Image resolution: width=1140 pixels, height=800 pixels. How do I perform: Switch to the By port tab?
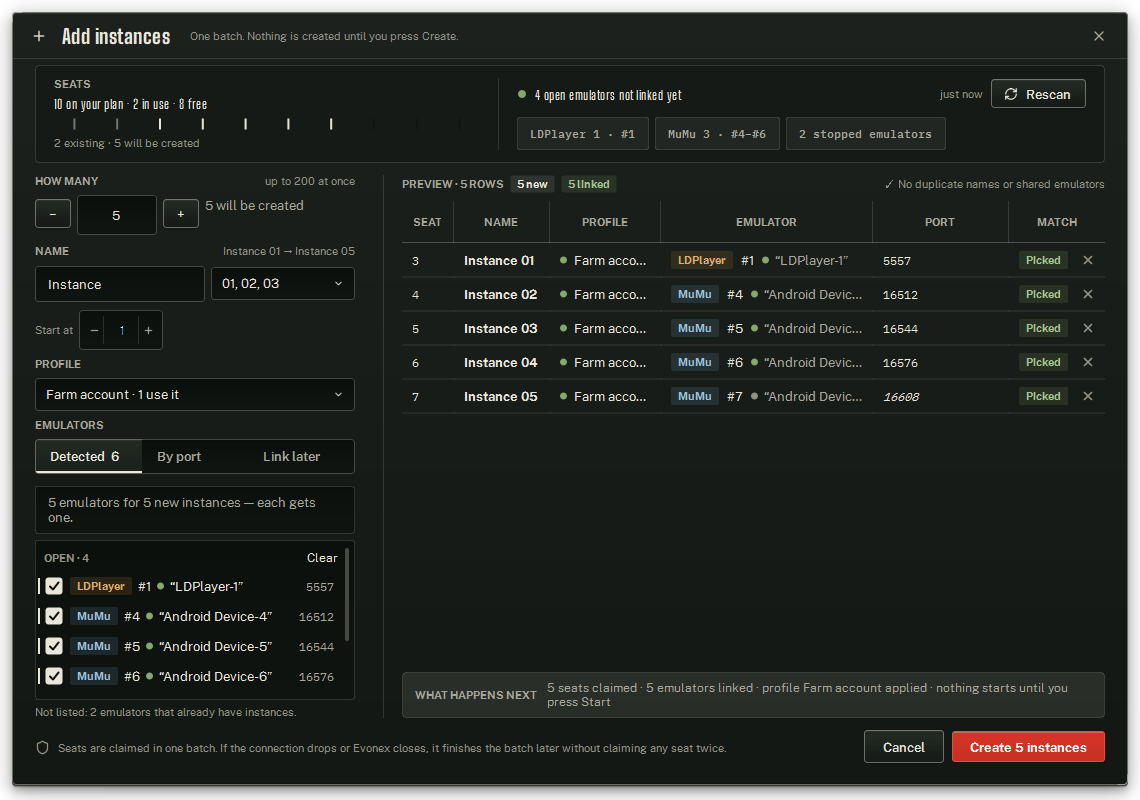(179, 456)
